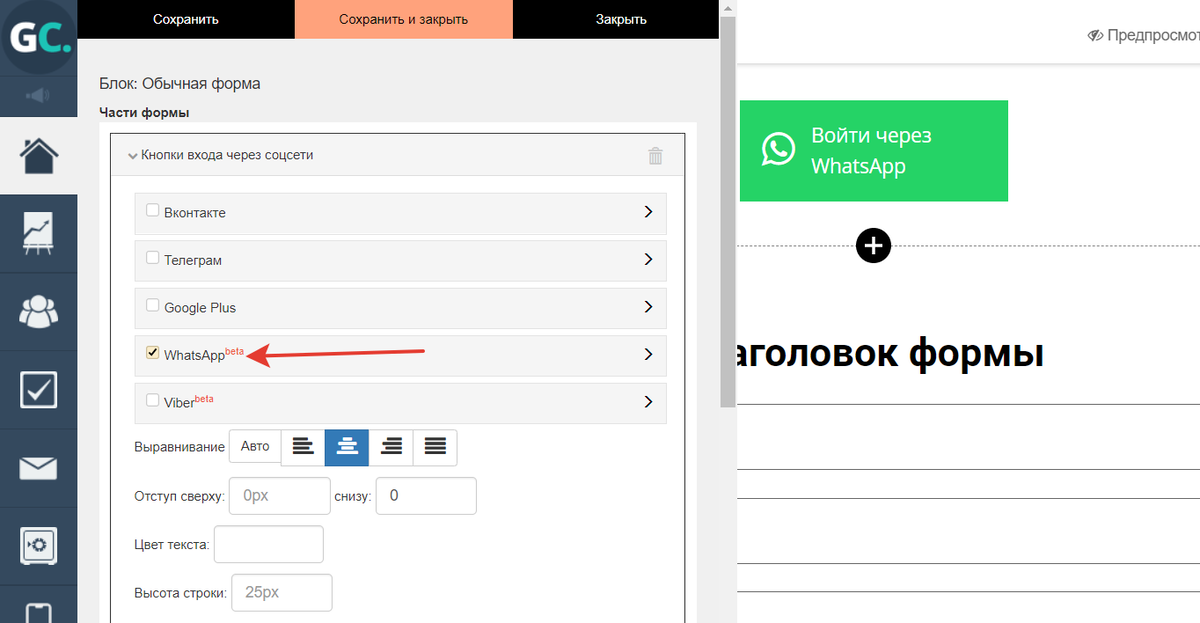
Task: Expand the Google Plus row arrow
Action: click(648, 307)
